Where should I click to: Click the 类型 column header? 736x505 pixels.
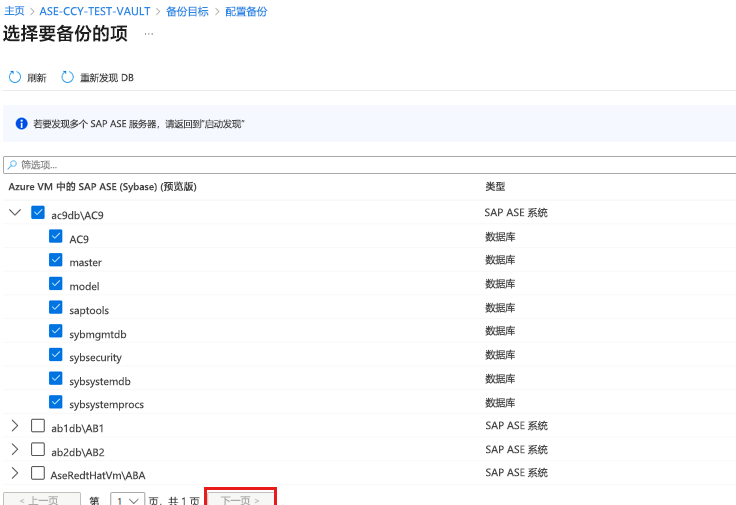point(495,187)
